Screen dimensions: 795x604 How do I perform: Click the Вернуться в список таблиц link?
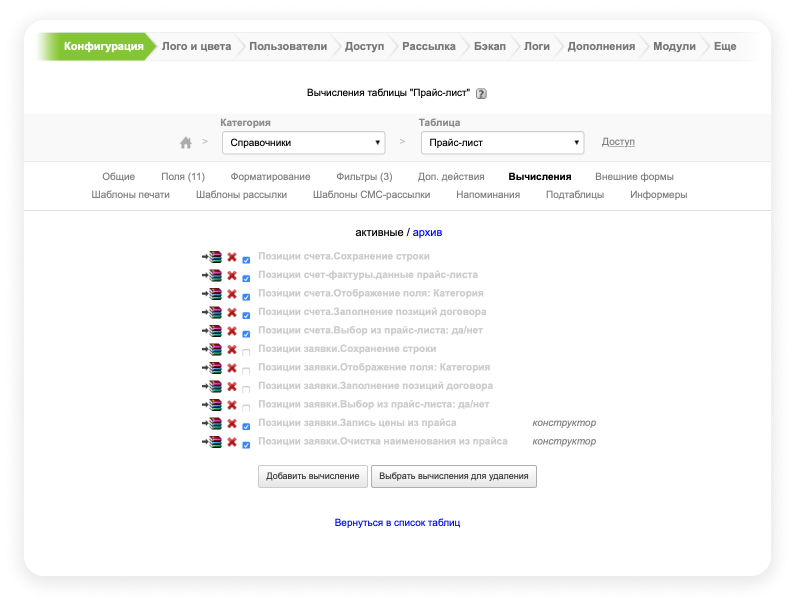[x=397, y=522]
